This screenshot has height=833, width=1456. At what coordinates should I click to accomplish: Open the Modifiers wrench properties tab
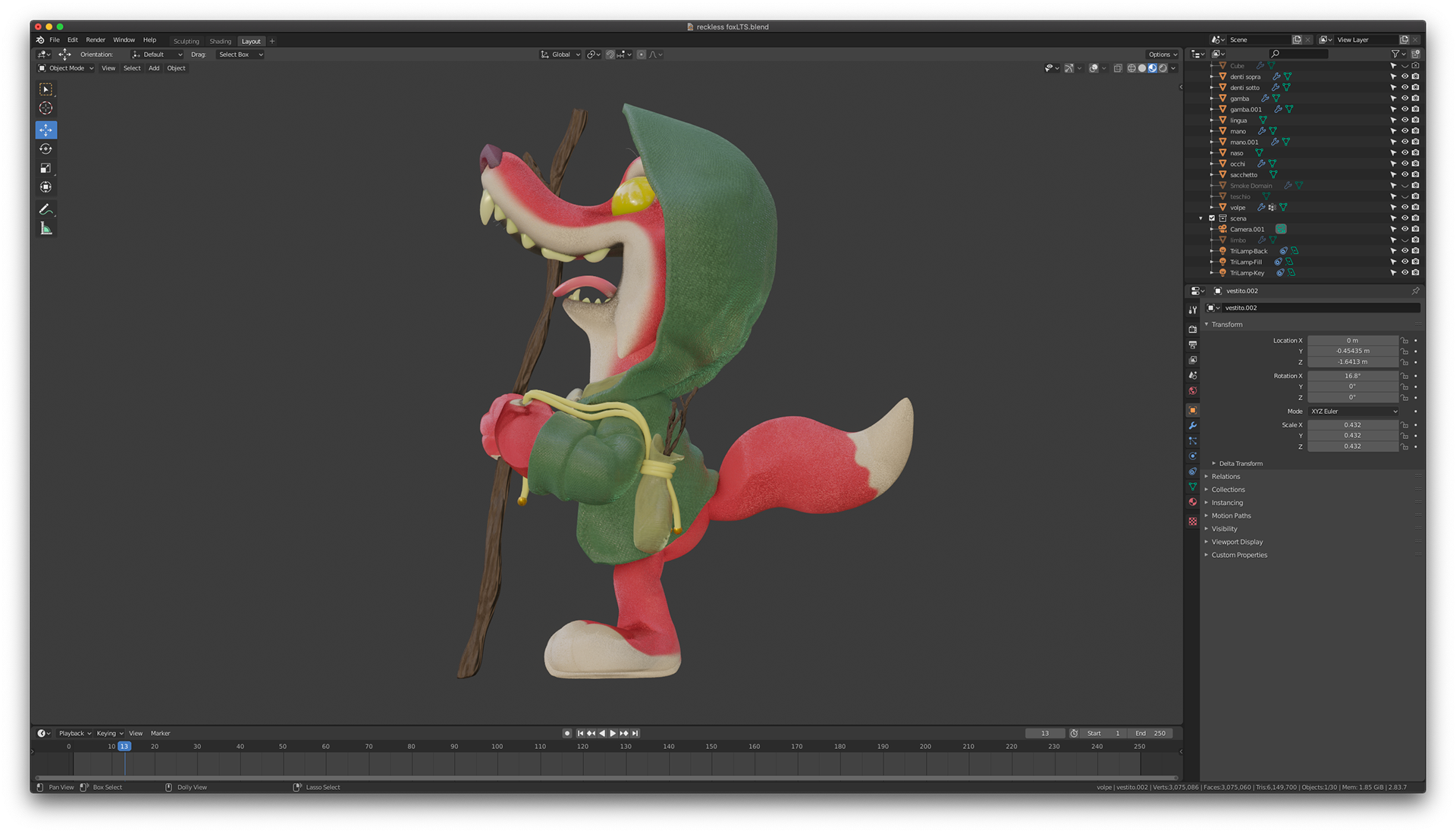click(1193, 425)
